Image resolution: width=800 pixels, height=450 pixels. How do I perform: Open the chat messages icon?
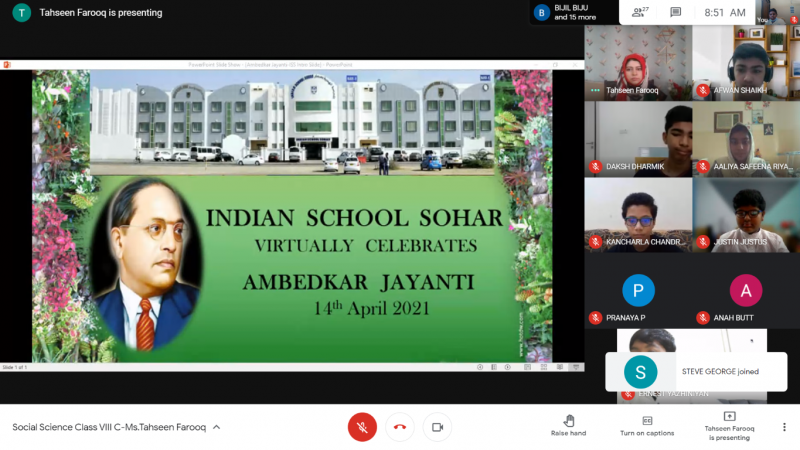point(676,12)
